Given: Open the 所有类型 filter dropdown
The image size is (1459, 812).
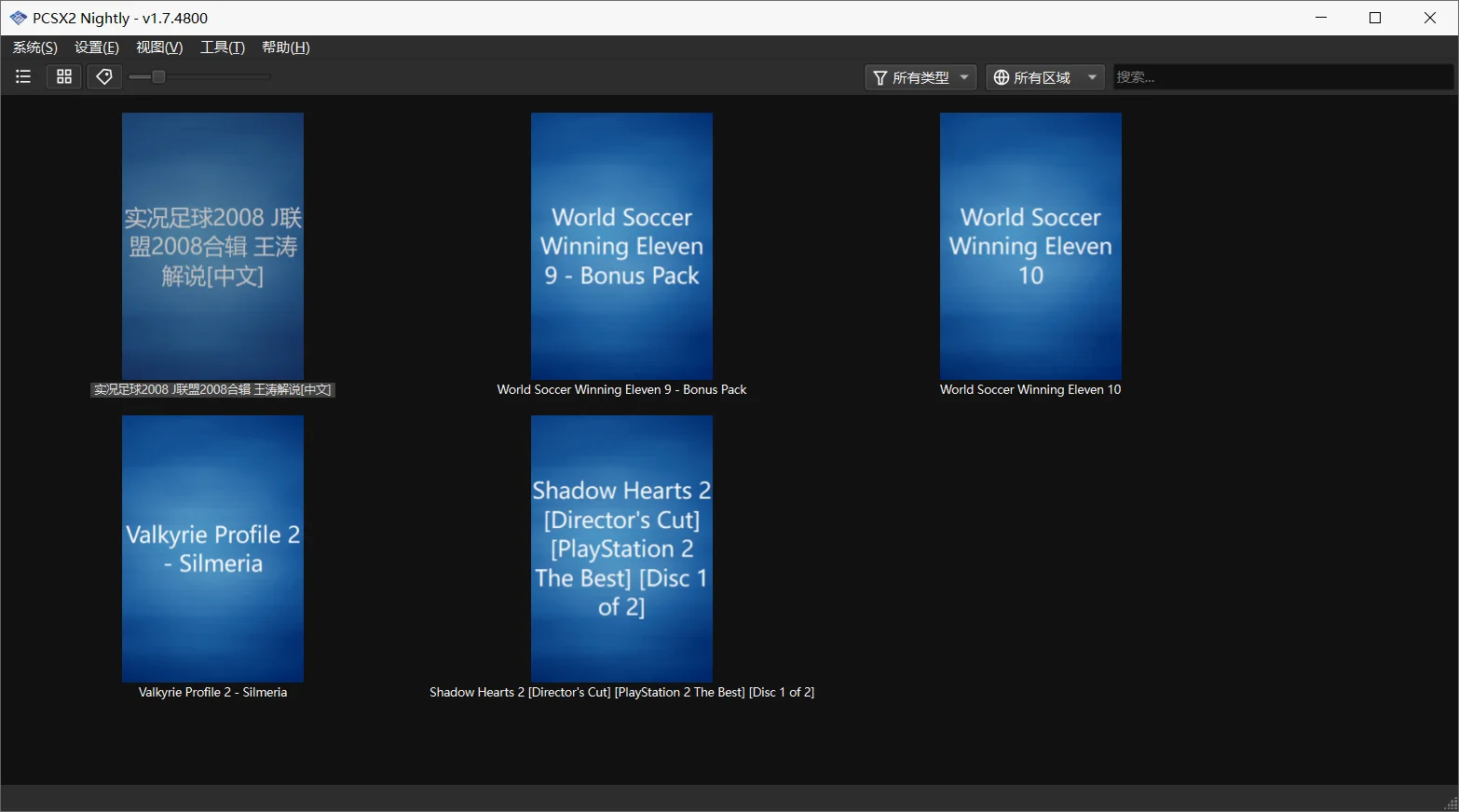Looking at the screenshot, I should point(920,77).
